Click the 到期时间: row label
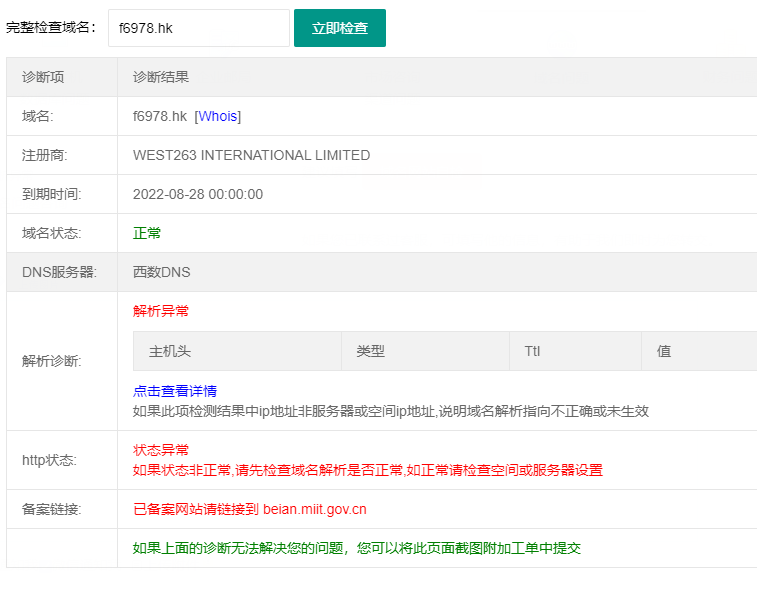This screenshot has height=596, width=757. click(52, 194)
